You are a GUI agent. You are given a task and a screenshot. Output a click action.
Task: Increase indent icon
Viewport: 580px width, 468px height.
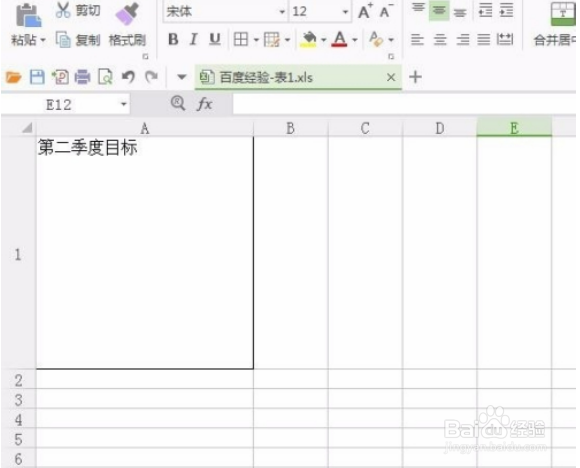click(506, 11)
